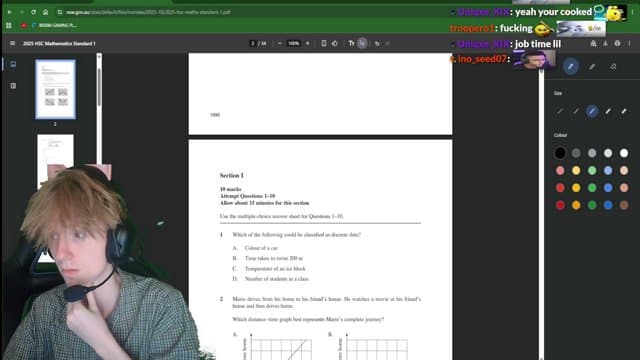Click 'Attempt Questions 1–10' instruction text
Viewport: 640px width, 360px height.
pos(247,196)
